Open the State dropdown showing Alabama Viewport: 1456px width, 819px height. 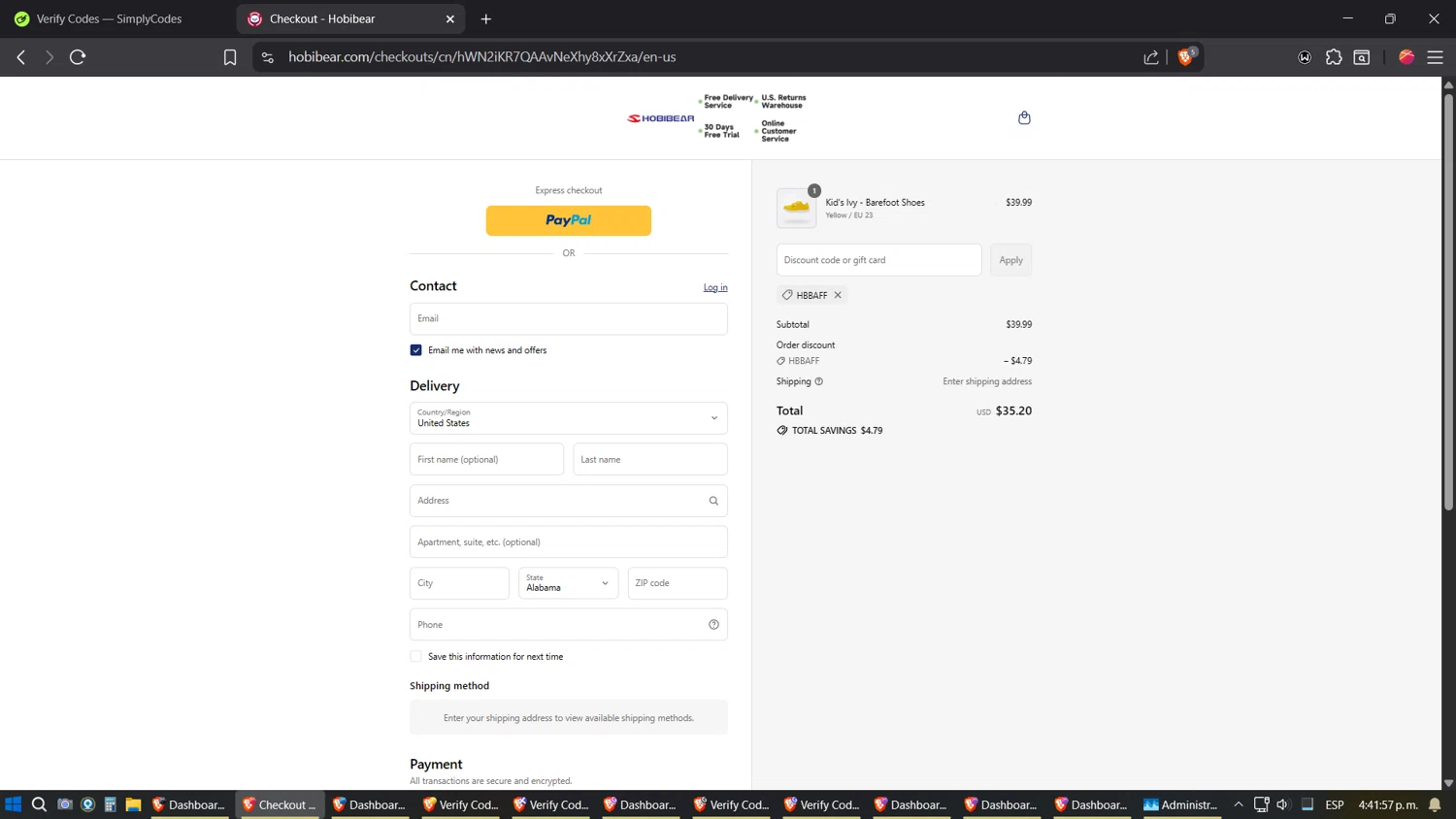(568, 583)
